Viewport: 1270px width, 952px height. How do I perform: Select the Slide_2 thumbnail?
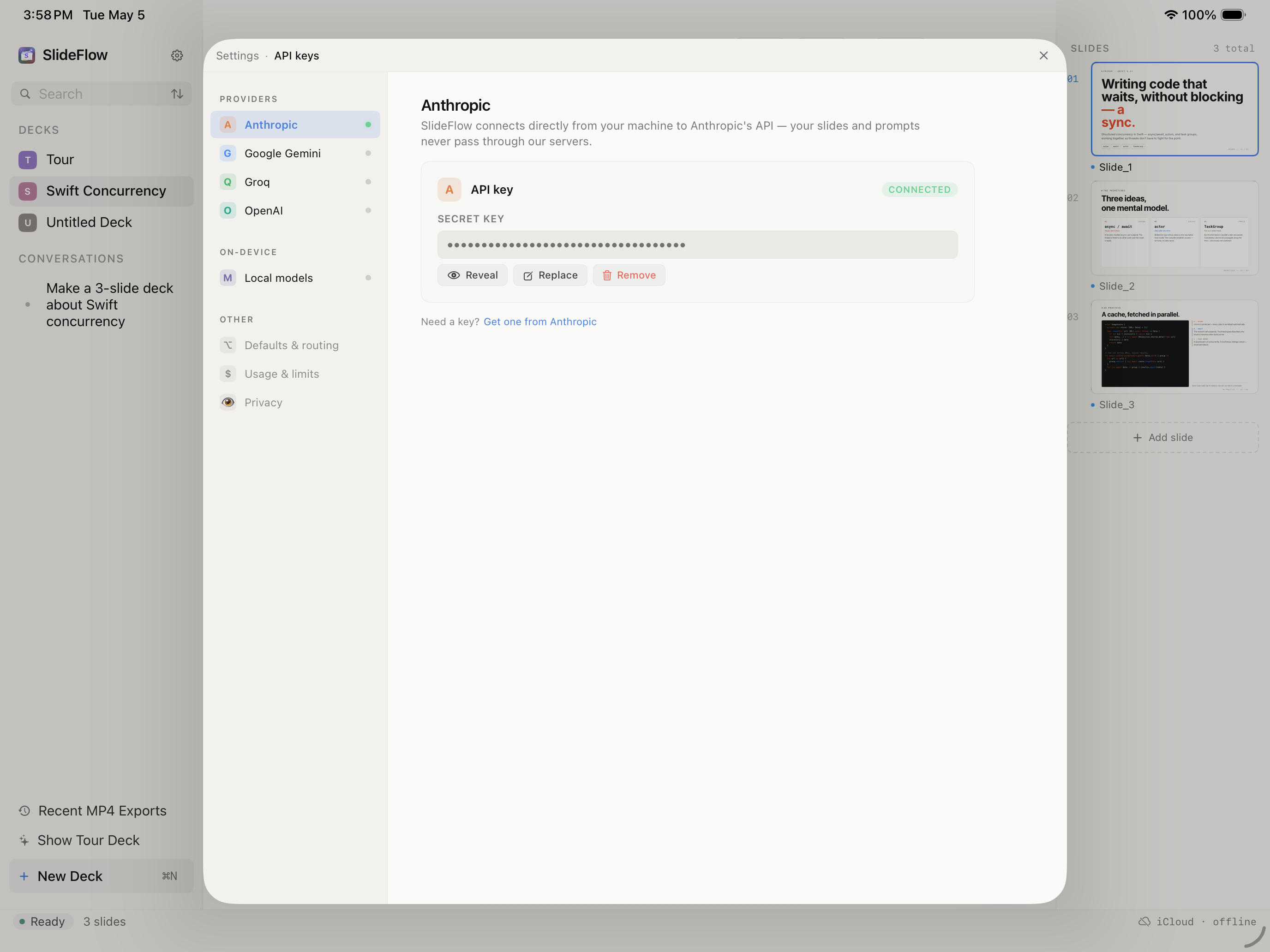tap(1174, 228)
